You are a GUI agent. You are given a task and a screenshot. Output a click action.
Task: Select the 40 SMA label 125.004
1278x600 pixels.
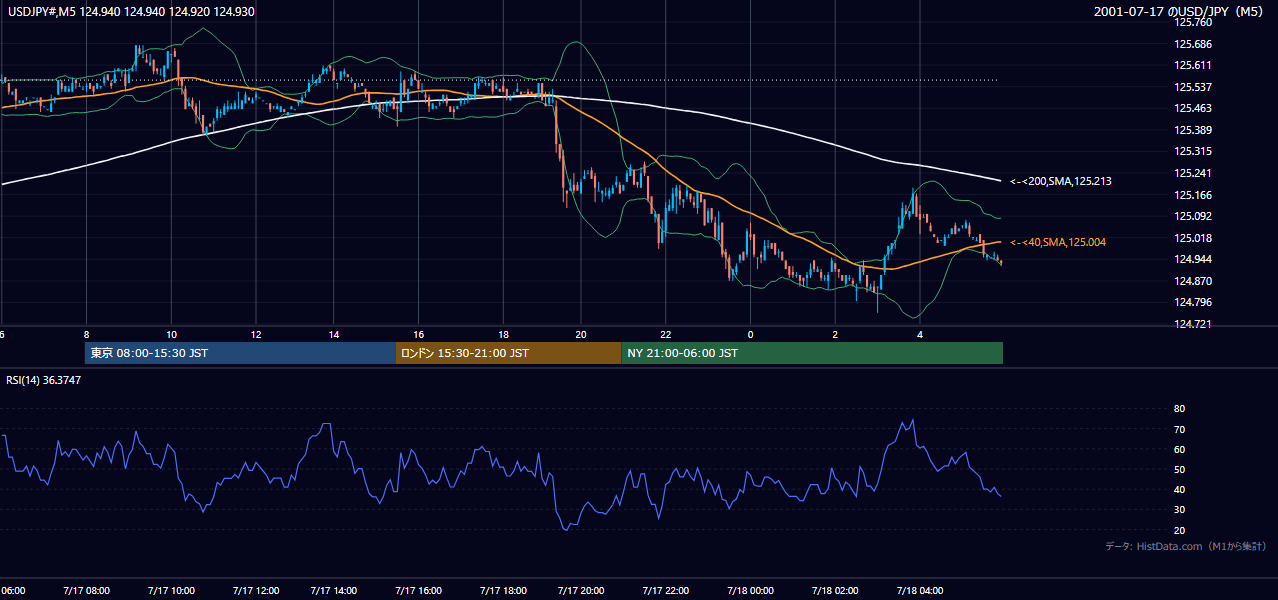pyautogui.click(x=1058, y=242)
